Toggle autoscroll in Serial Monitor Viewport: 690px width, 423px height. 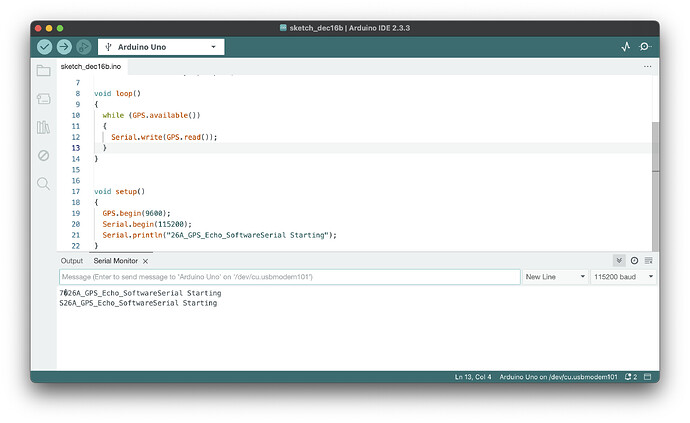pos(619,261)
